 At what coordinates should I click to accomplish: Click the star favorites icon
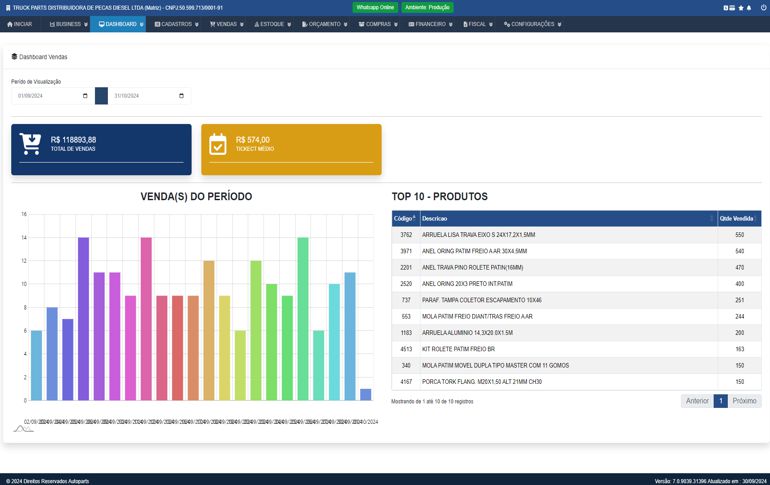coord(741,7)
